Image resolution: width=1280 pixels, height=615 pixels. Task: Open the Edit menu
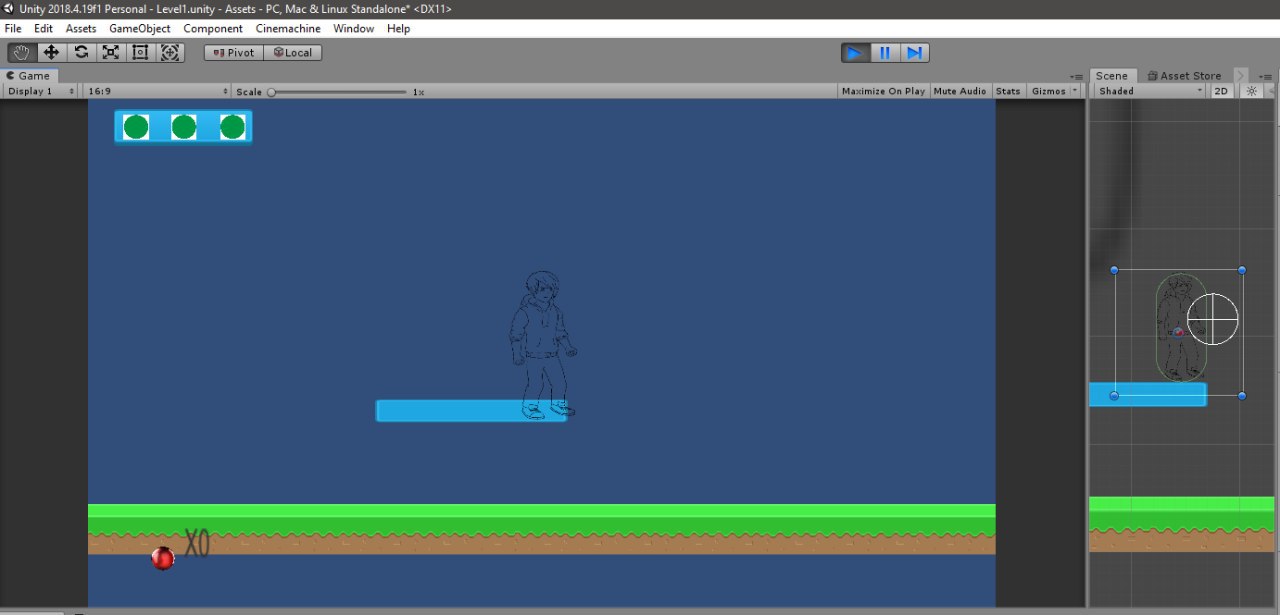(x=43, y=29)
